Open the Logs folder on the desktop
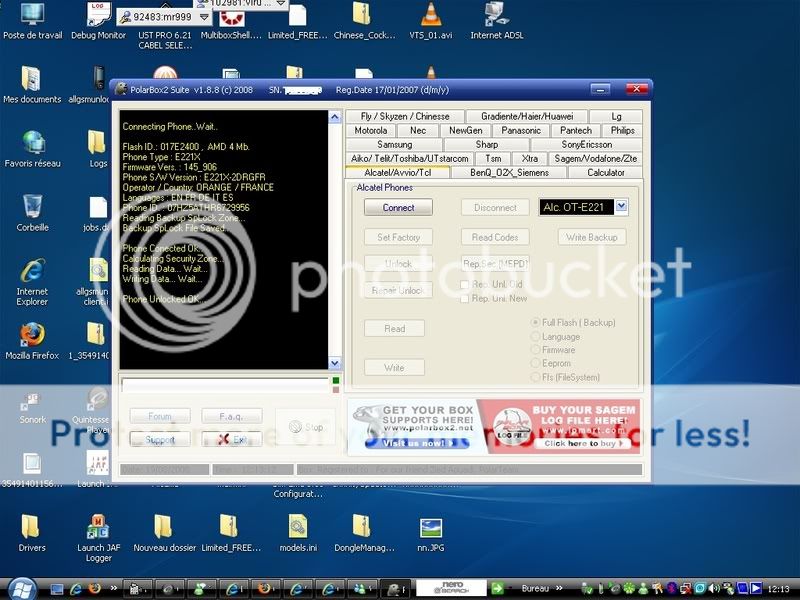 click(97, 149)
